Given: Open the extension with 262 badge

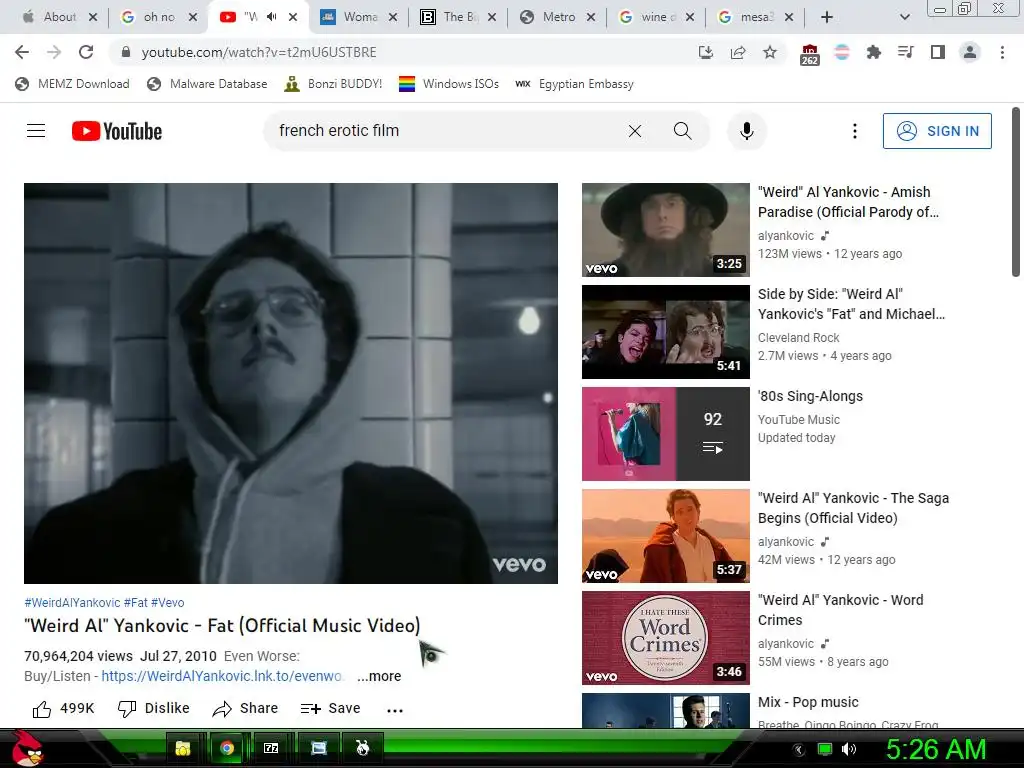Looking at the screenshot, I should pos(810,54).
